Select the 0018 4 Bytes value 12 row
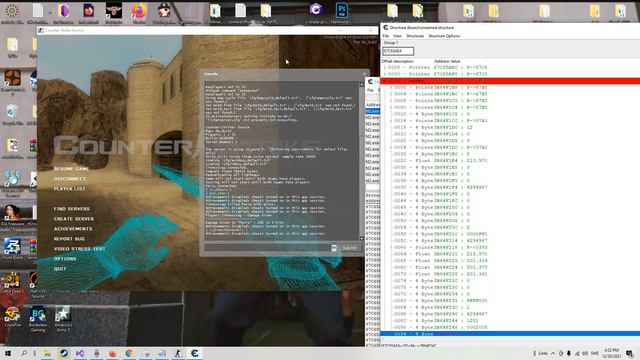The height and width of the screenshot is (360, 640). [439, 127]
